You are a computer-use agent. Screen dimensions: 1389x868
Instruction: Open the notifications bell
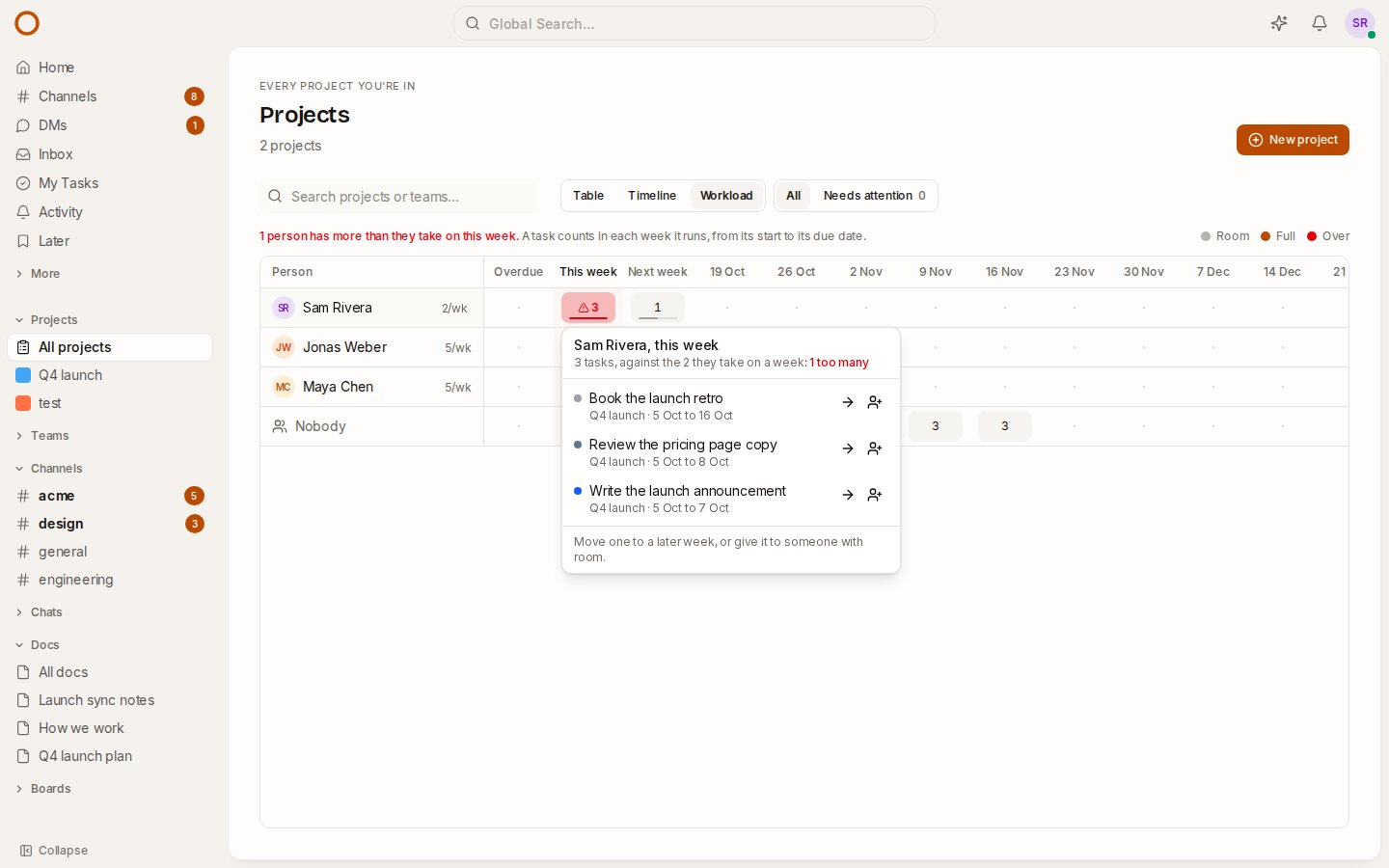pos(1320,23)
